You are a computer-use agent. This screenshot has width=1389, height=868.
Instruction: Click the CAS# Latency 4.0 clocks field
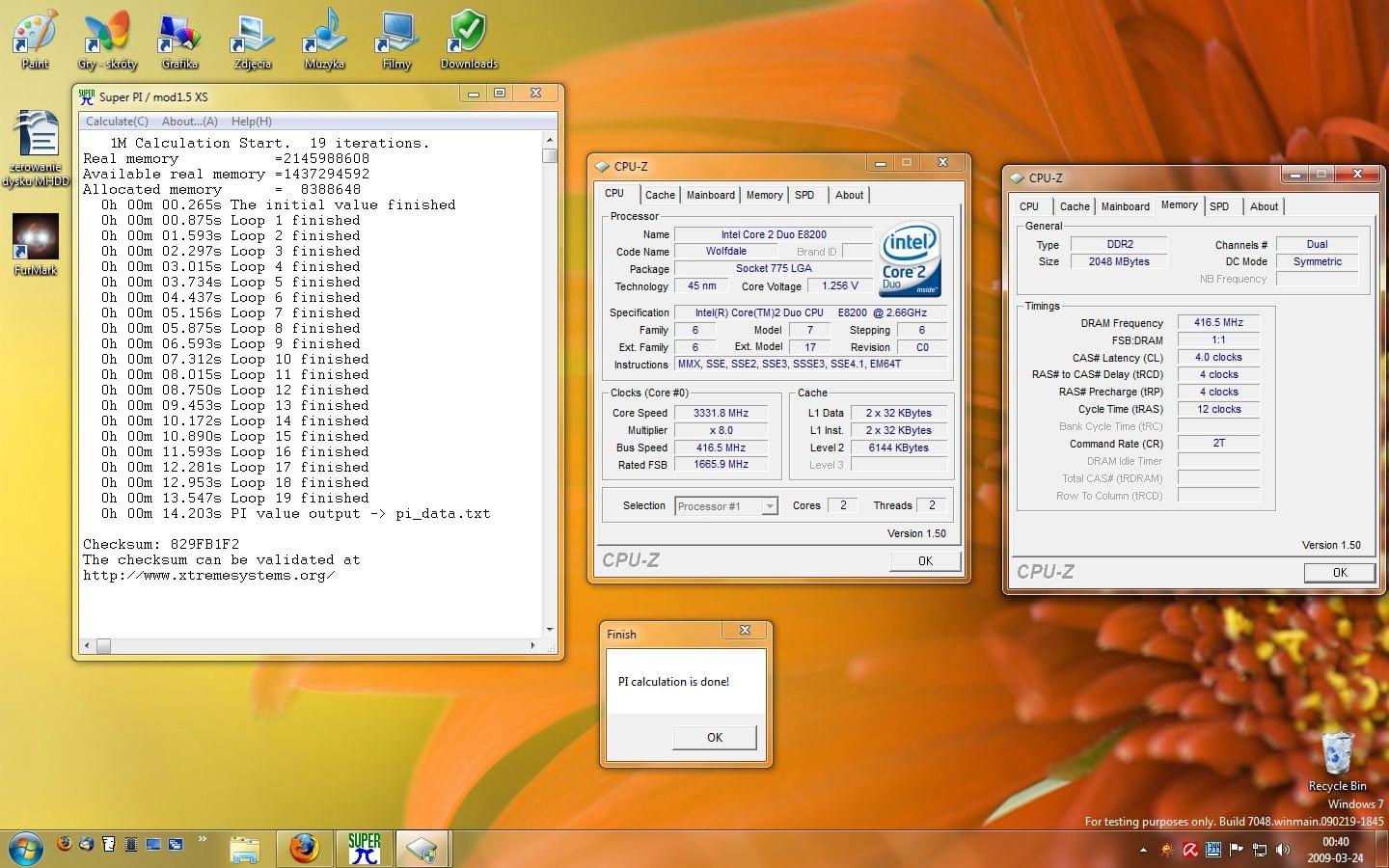click(x=1218, y=358)
